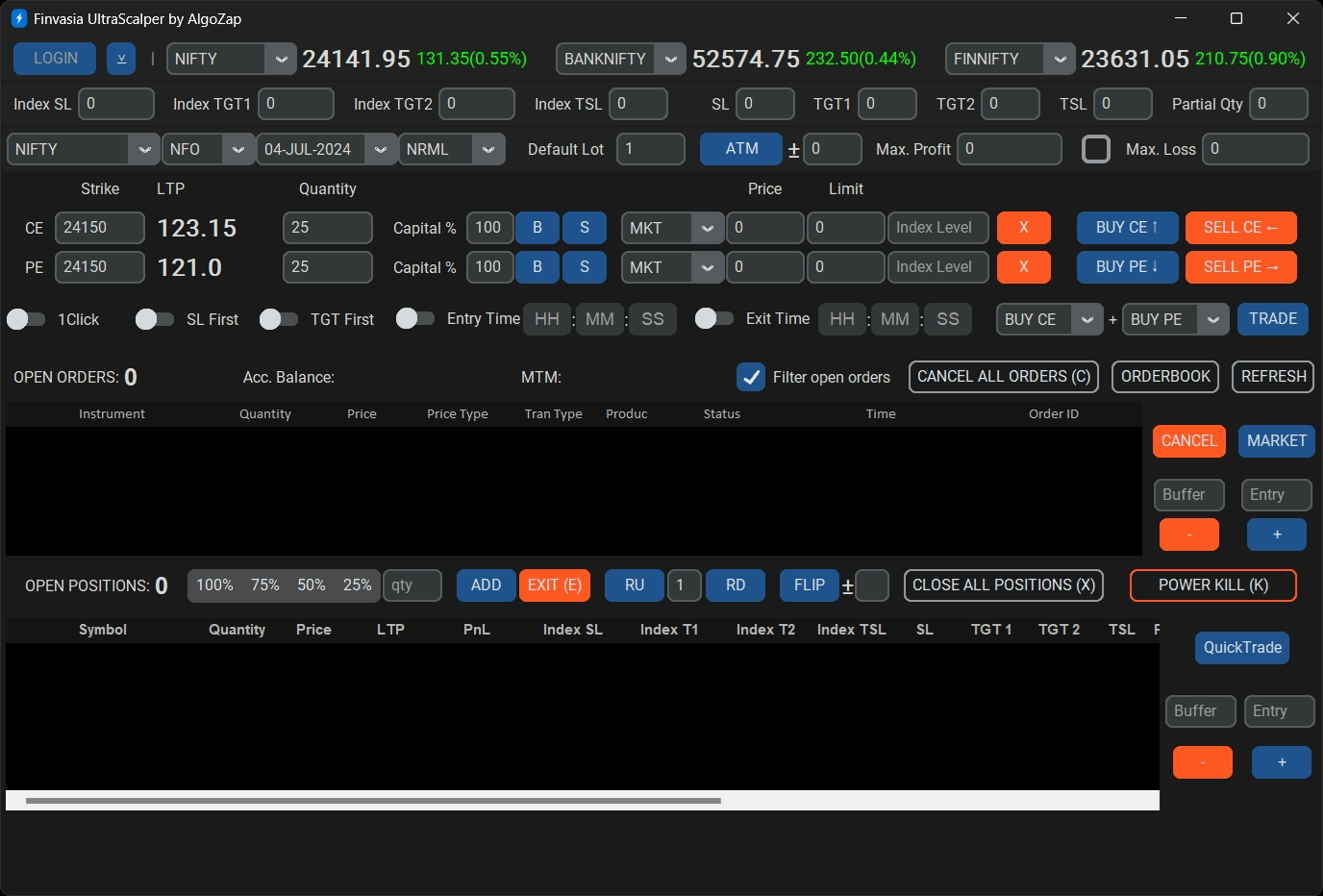
Task: Click the S sell button in PE row
Action: (x=584, y=267)
